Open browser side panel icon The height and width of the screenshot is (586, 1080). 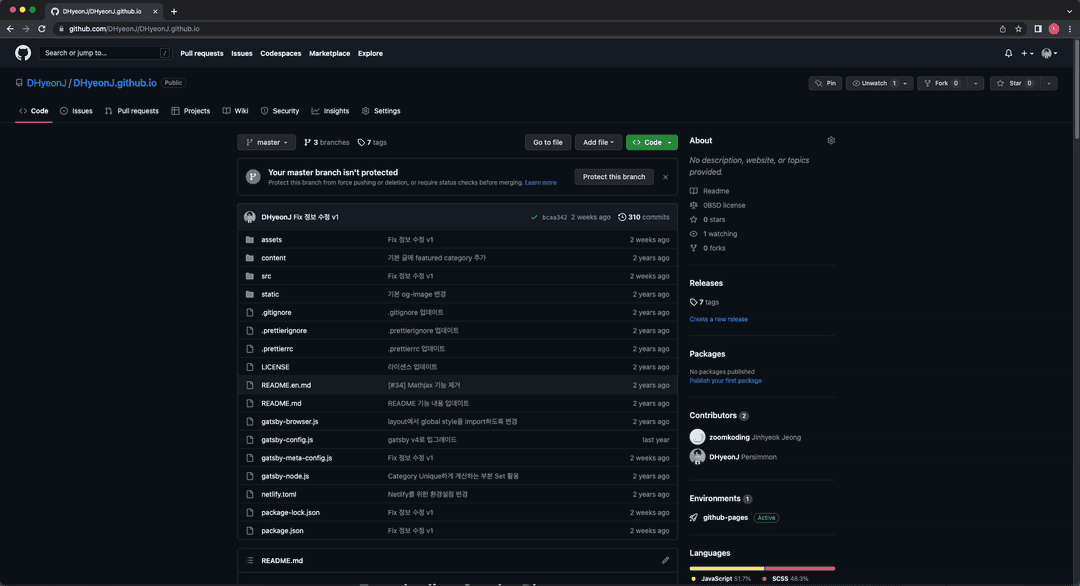pos(1037,29)
